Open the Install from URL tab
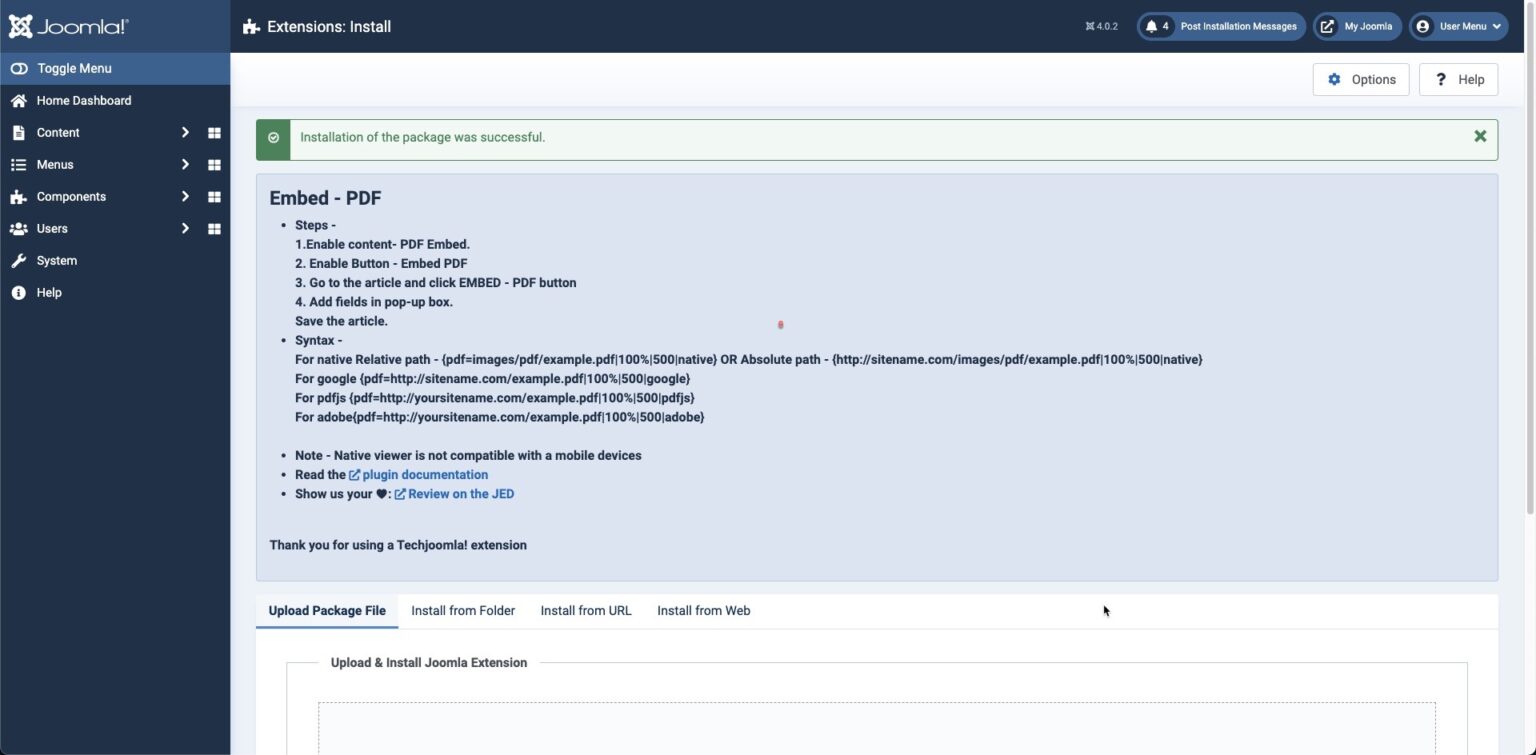The width and height of the screenshot is (1536, 755). pos(585,610)
